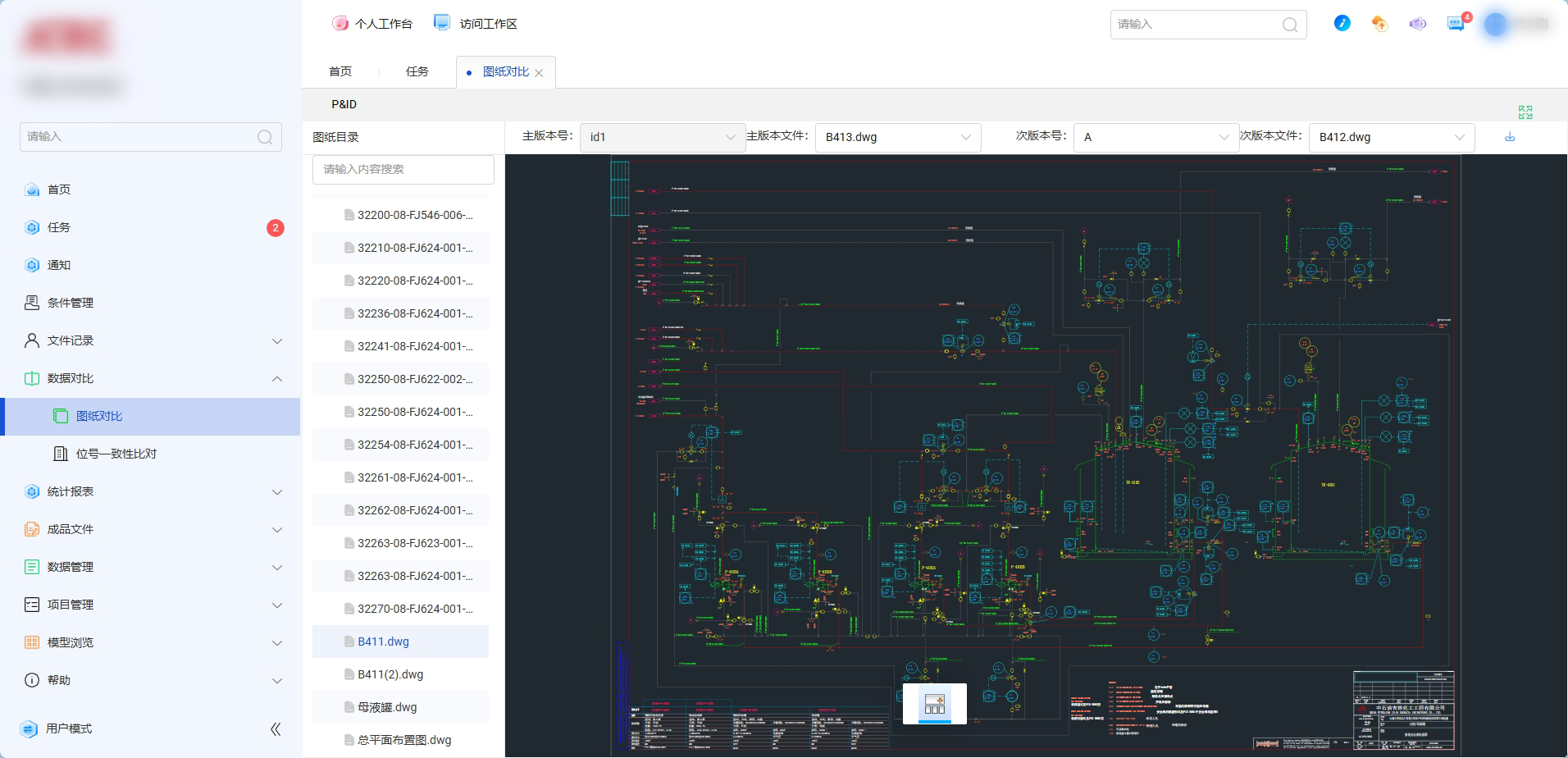This screenshot has height=758, width=1568.
Task: Select file 32262-08-FJ624-001
Action: (400, 510)
